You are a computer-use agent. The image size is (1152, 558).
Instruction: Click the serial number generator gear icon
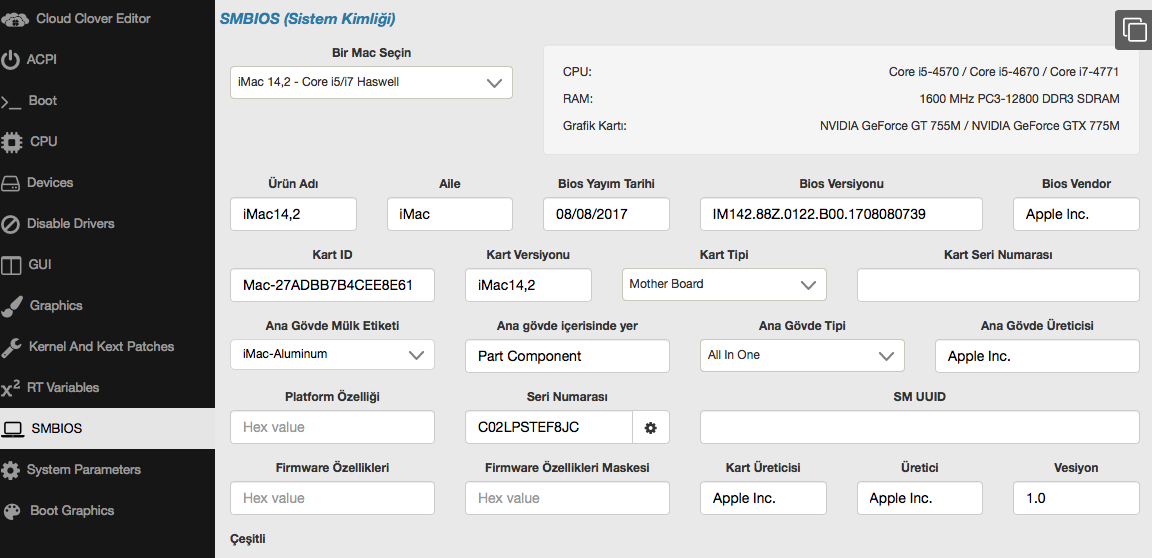(x=651, y=428)
